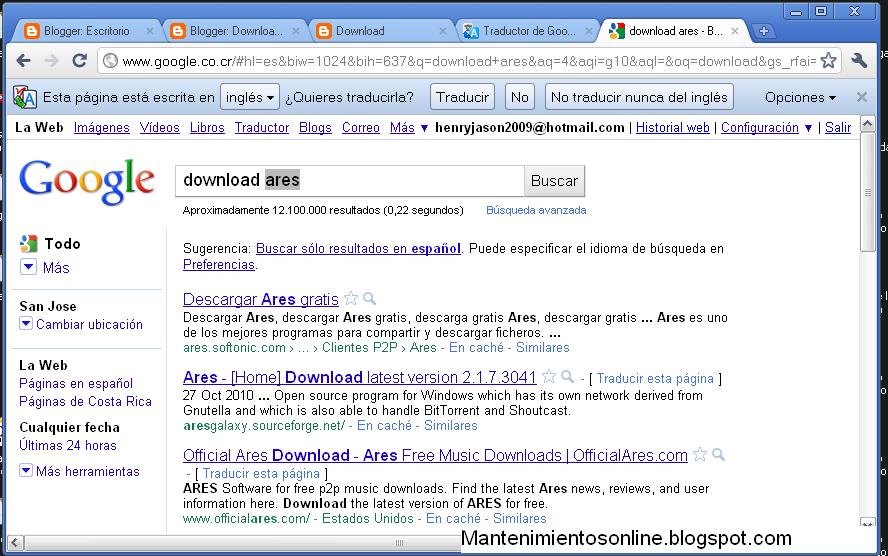Image resolution: width=888 pixels, height=556 pixels.
Task: Star the Ares Home Download result
Action: pyautogui.click(x=549, y=376)
